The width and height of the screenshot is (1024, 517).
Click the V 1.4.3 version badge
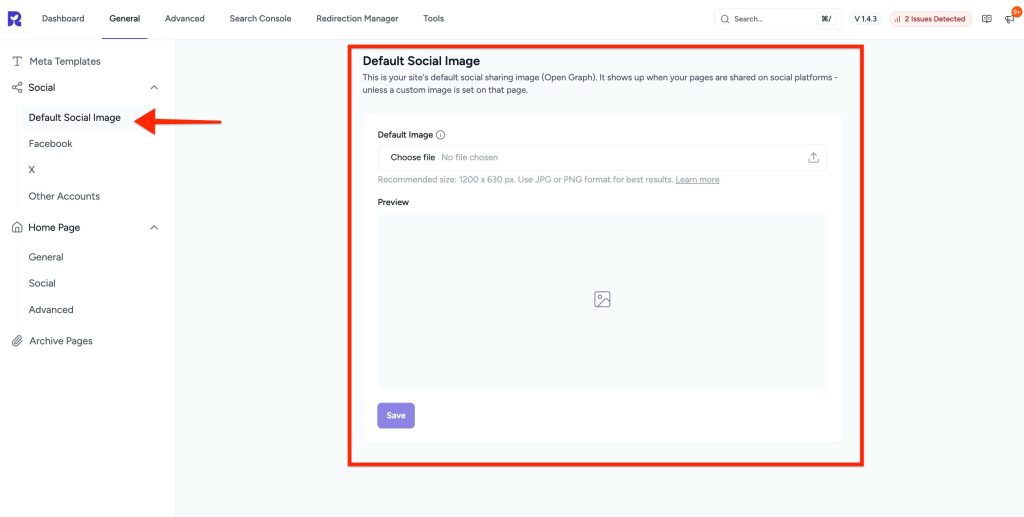coord(865,19)
